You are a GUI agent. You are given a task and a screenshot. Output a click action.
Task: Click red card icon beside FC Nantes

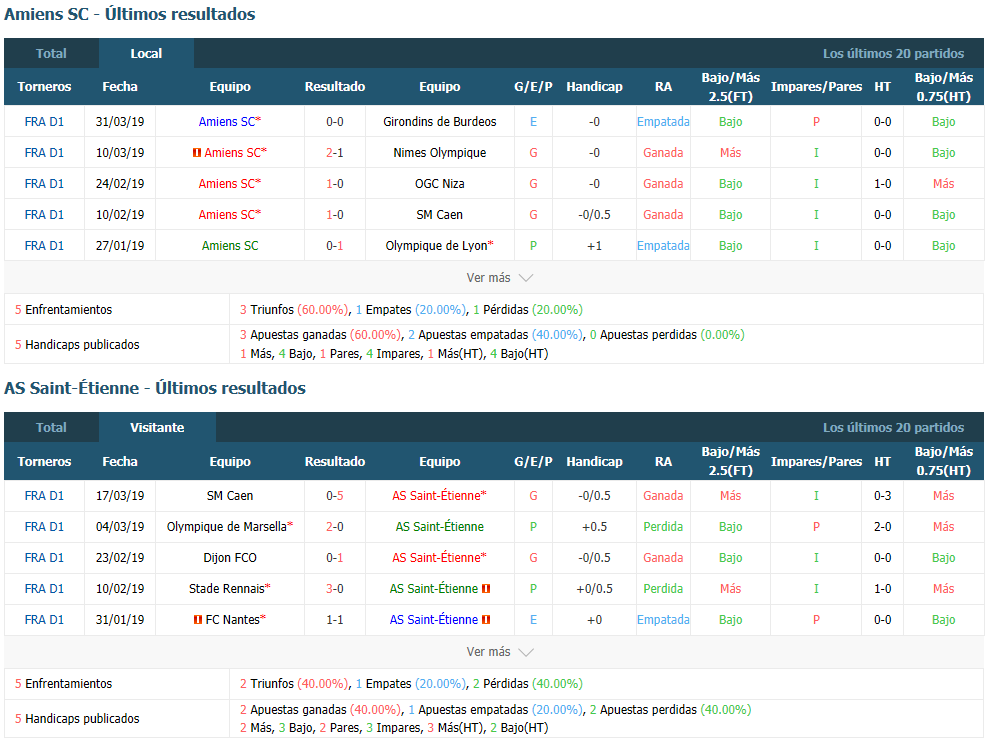[198, 620]
